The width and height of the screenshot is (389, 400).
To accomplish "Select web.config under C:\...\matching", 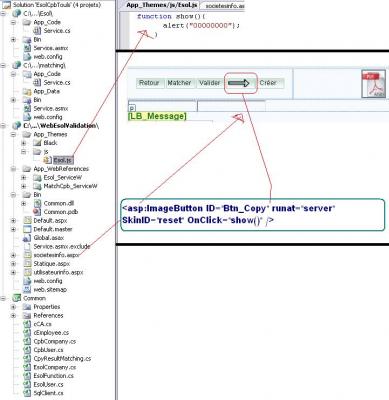I will click(48, 117).
